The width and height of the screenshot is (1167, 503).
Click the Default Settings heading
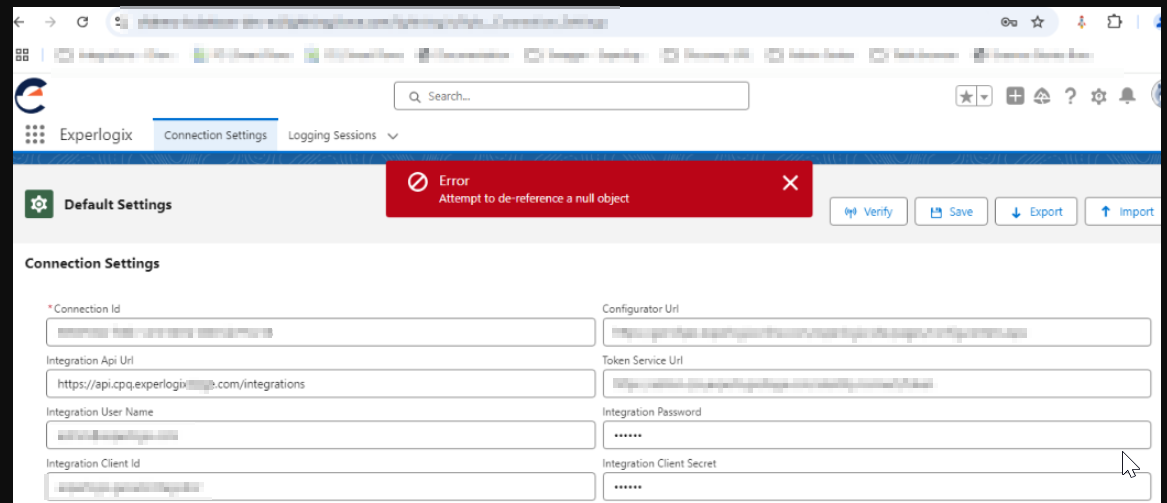[118, 204]
